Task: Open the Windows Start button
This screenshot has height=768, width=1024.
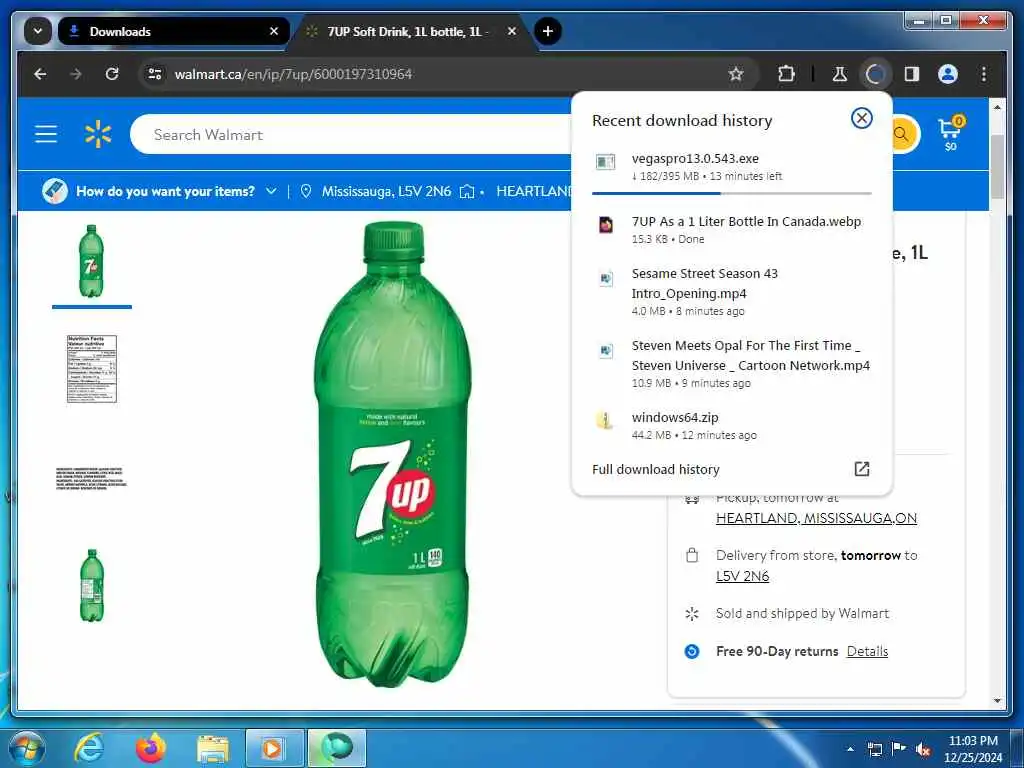Action: pyautogui.click(x=26, y=748)
